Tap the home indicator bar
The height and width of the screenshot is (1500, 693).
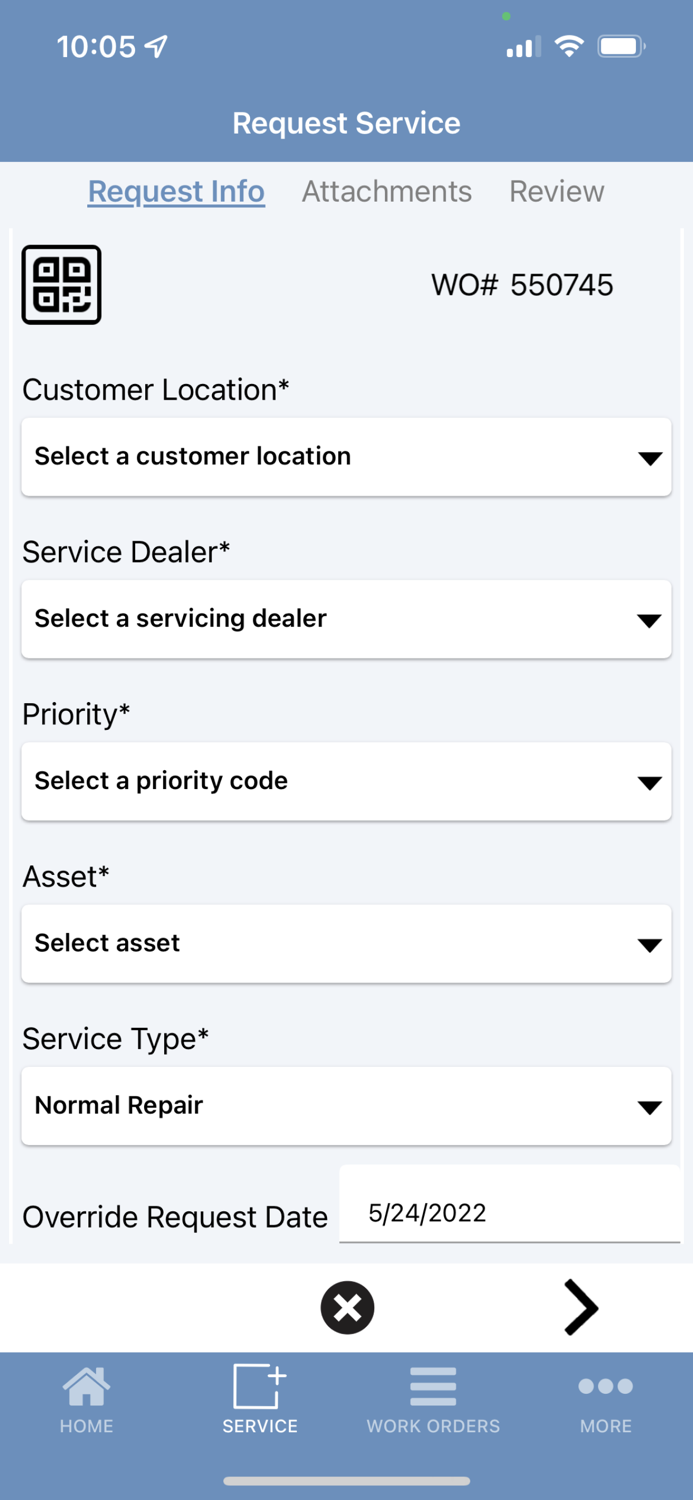click(x=347, y=1481)
